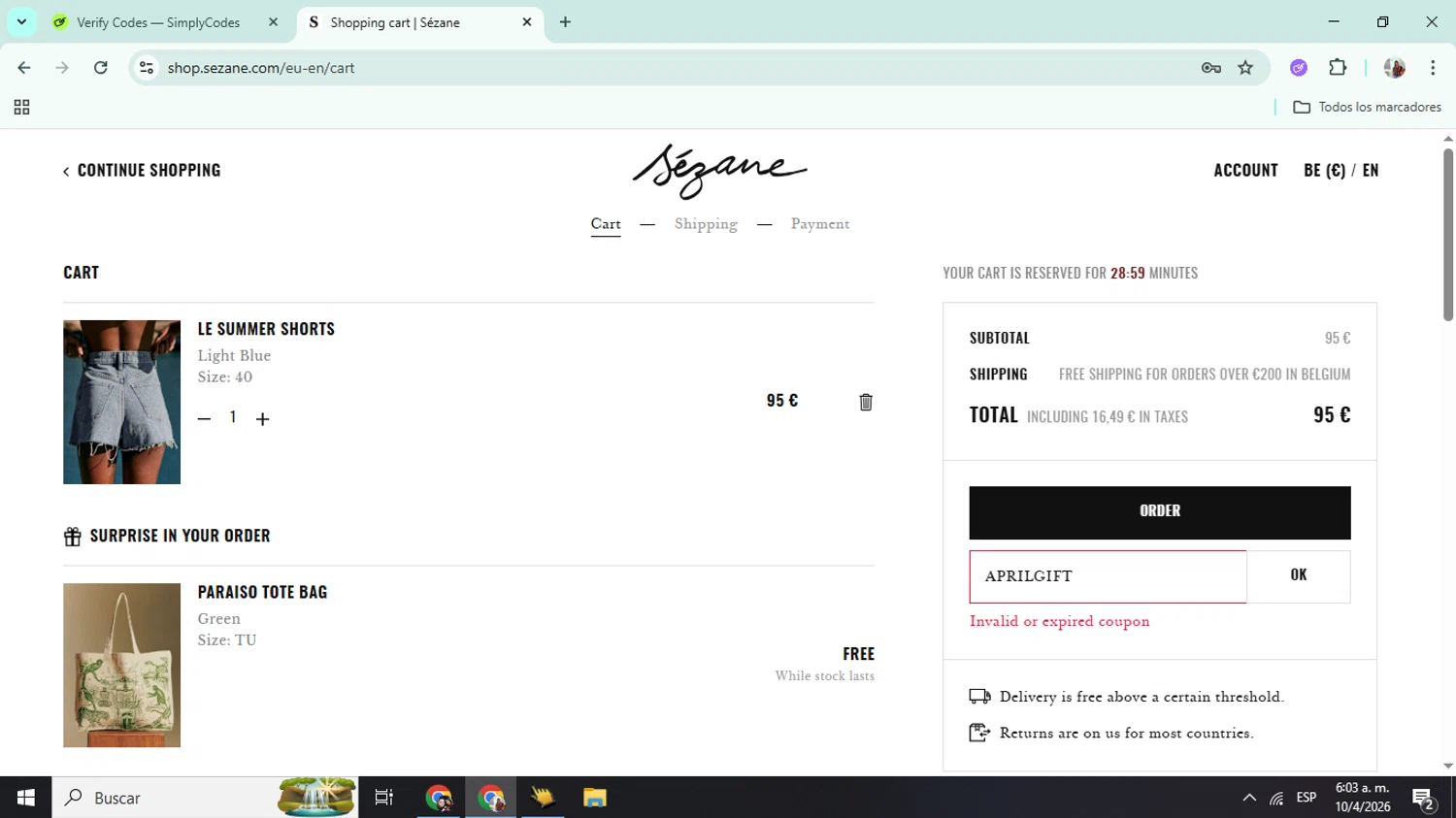Click Continue Shopping link

(x=142, y=170)
